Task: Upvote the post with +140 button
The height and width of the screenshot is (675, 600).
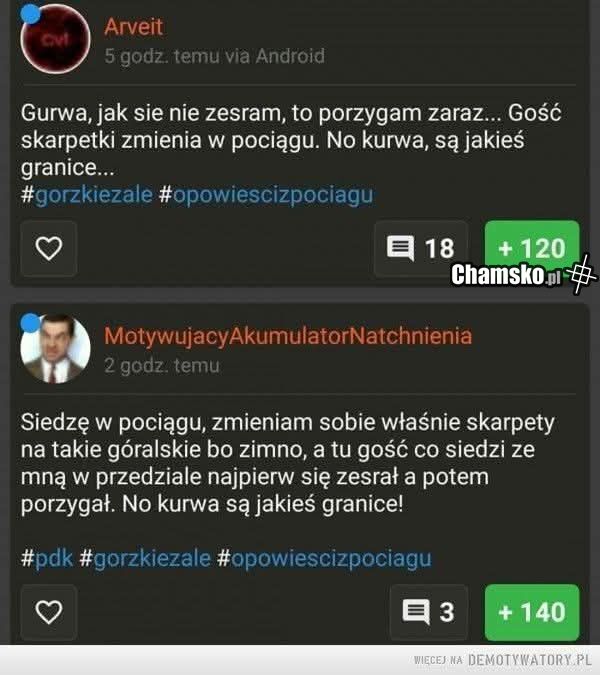Action: click(532, 612)
